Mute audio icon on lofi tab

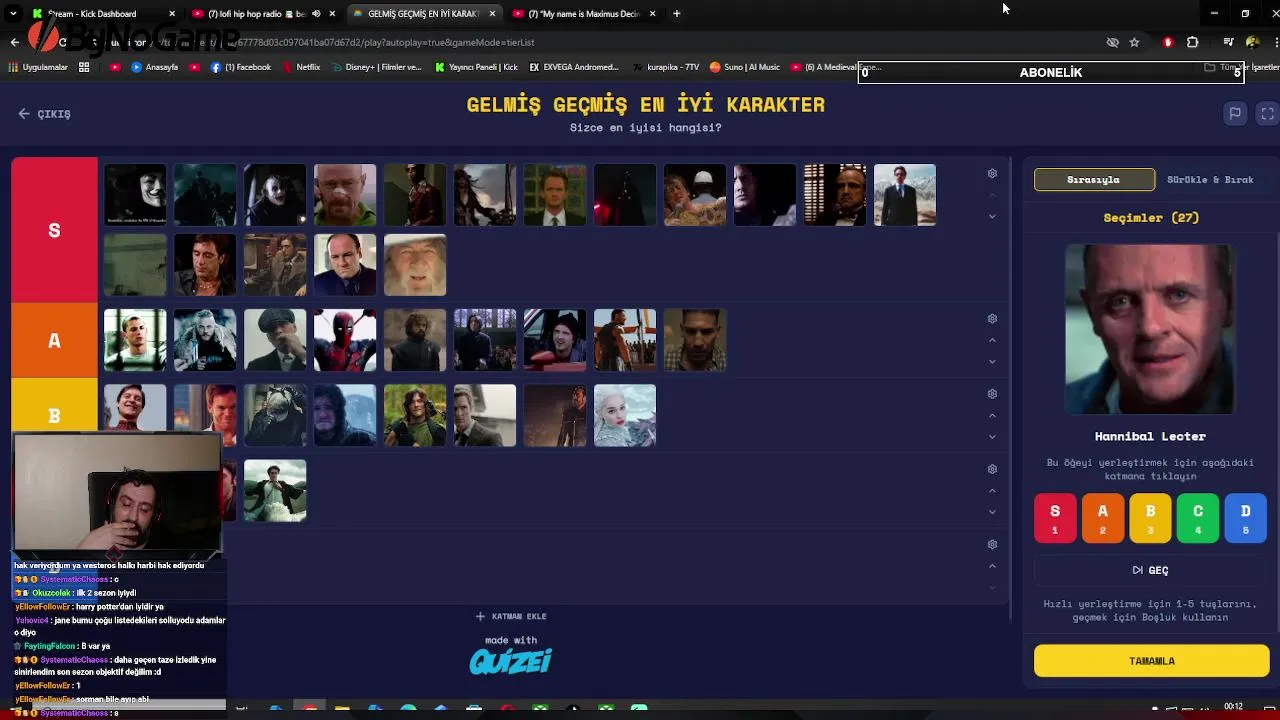[x=316, y=14]
